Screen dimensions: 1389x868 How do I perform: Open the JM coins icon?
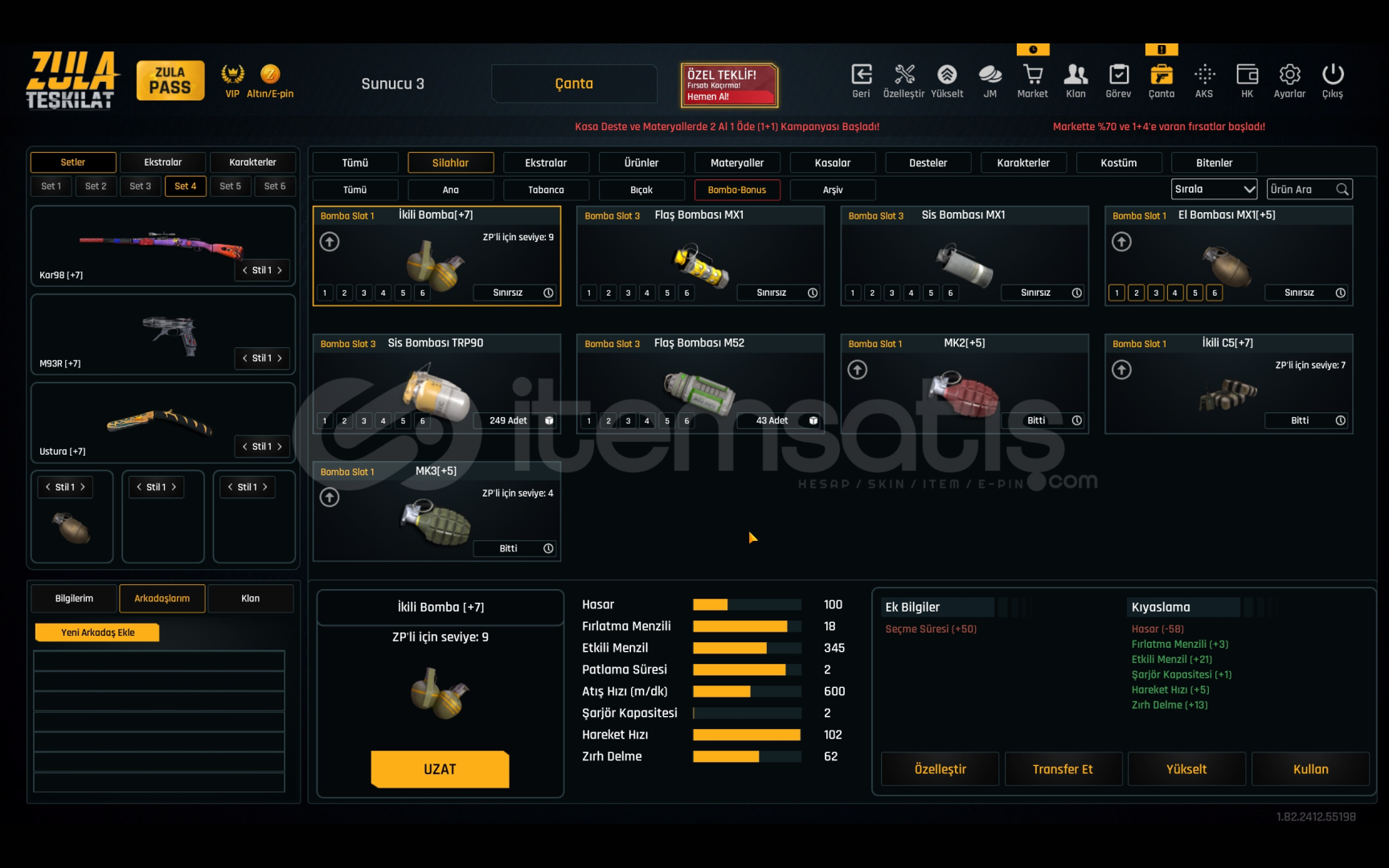[990, 75]
